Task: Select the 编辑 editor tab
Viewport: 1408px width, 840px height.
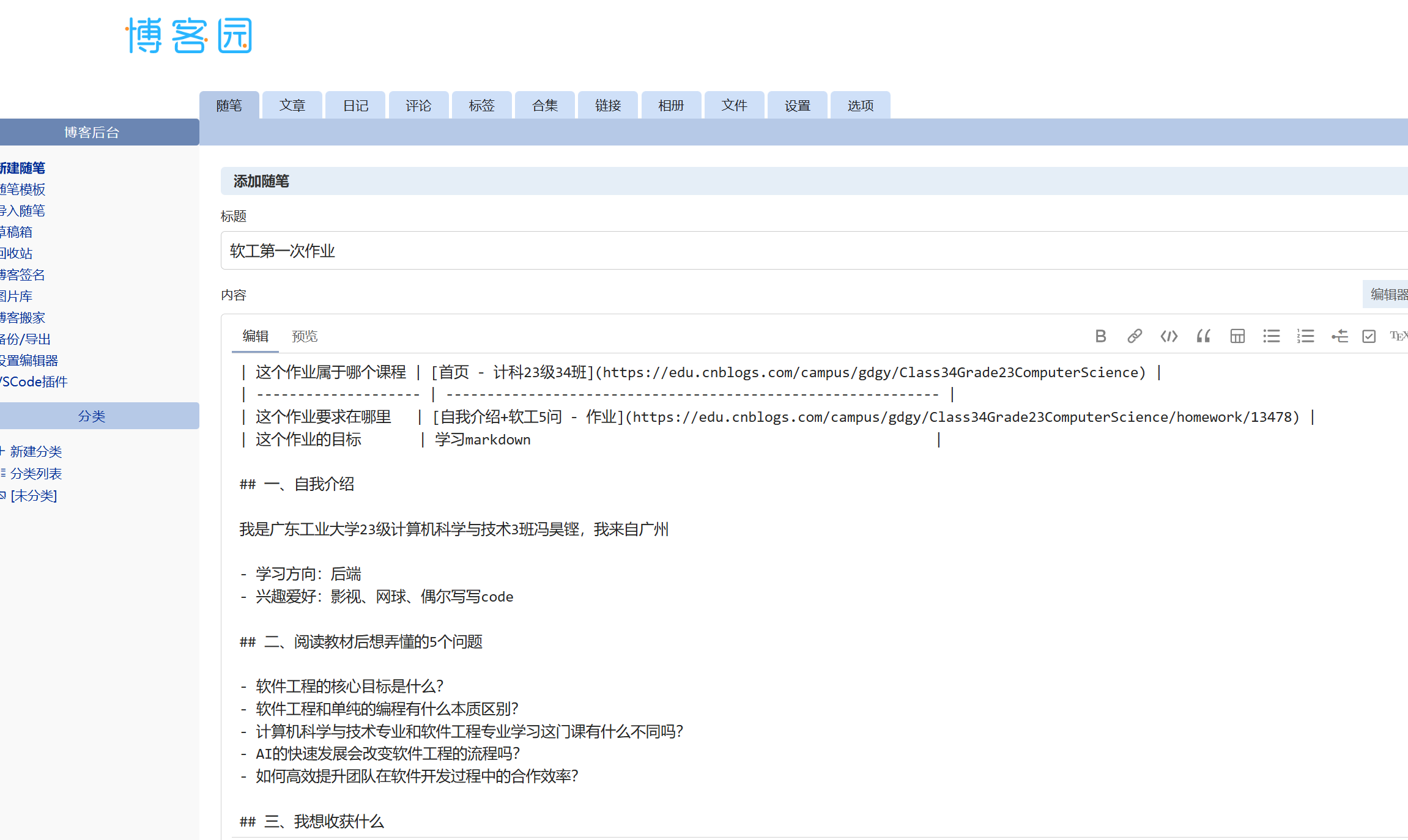Action: coord(255,336)
